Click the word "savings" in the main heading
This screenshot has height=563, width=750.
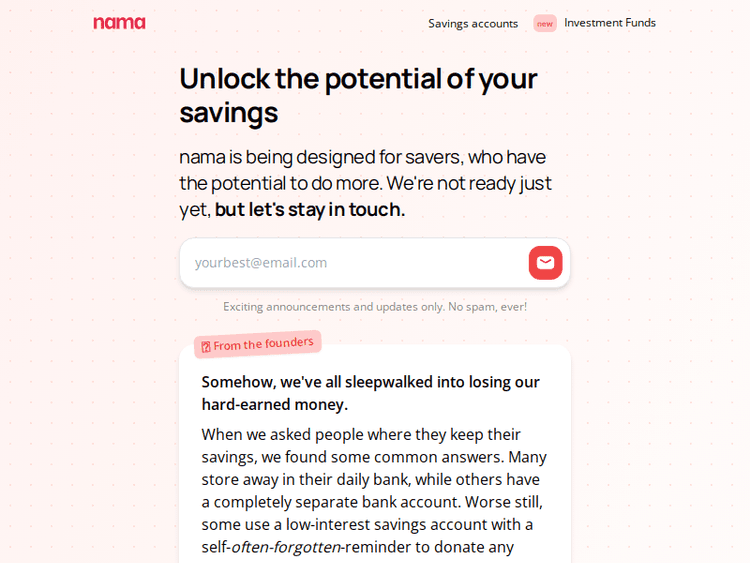pos(228,112)
